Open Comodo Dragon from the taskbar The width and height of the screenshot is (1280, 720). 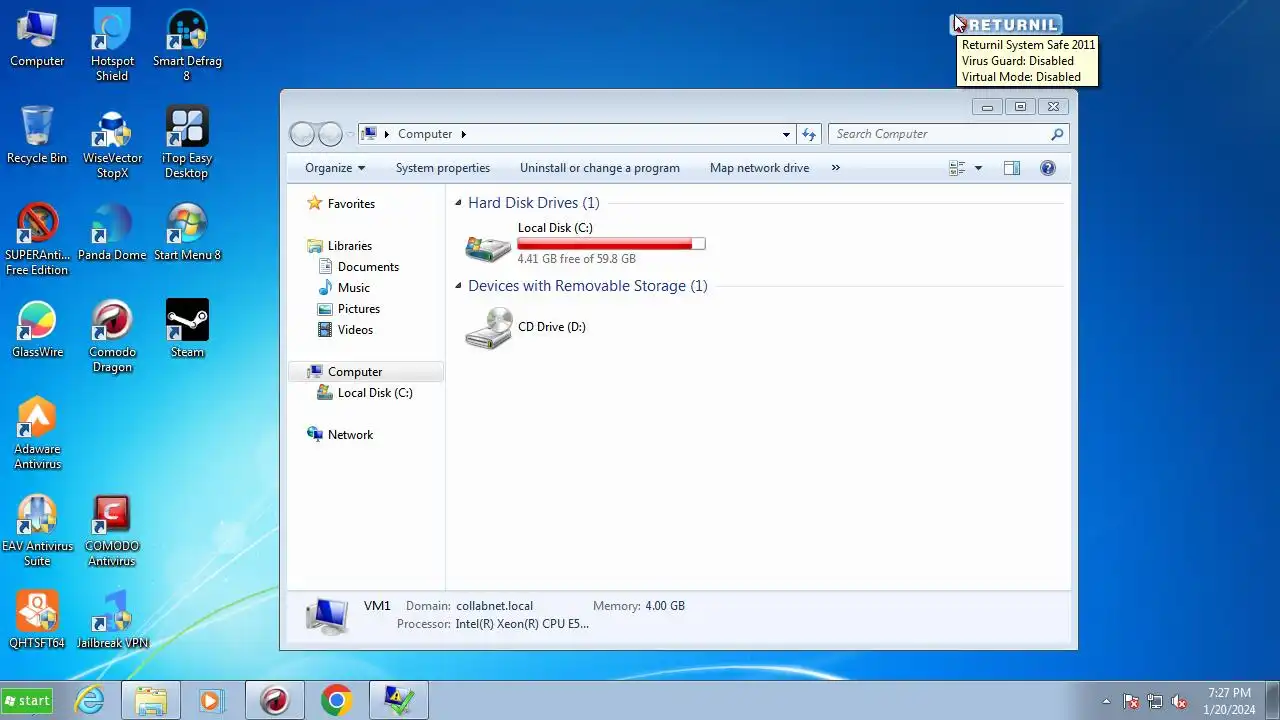[x=275, y=701]
